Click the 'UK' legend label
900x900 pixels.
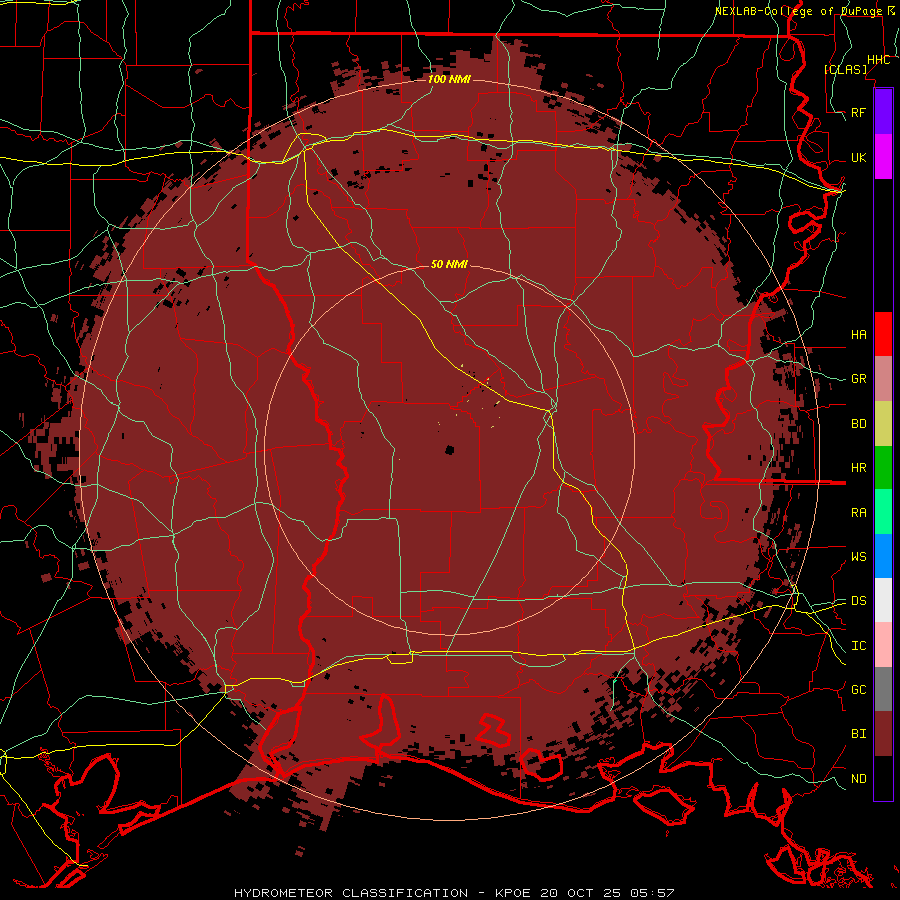click(x=858, y=157)
